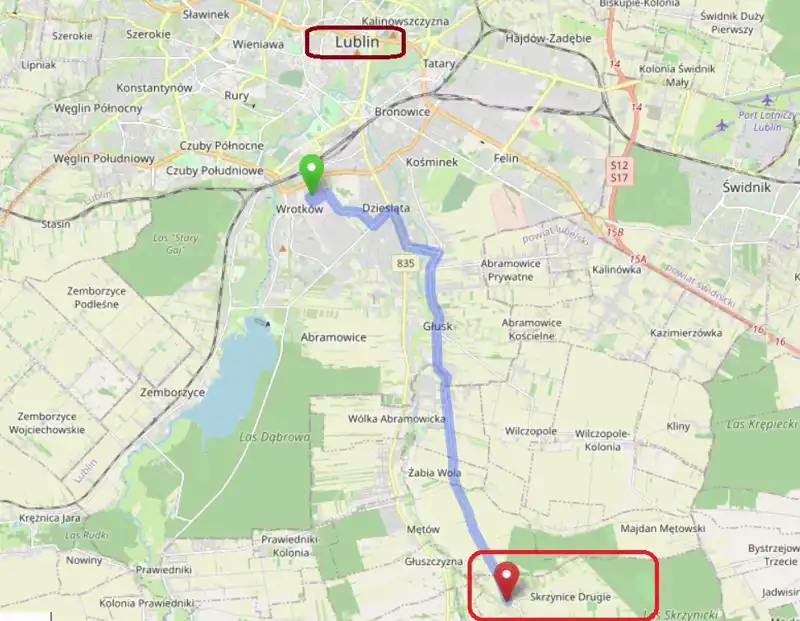The height and width of the screenshot is (621, 800).
Task: Select the 835 road number shield
Action: tap(406, 263)
